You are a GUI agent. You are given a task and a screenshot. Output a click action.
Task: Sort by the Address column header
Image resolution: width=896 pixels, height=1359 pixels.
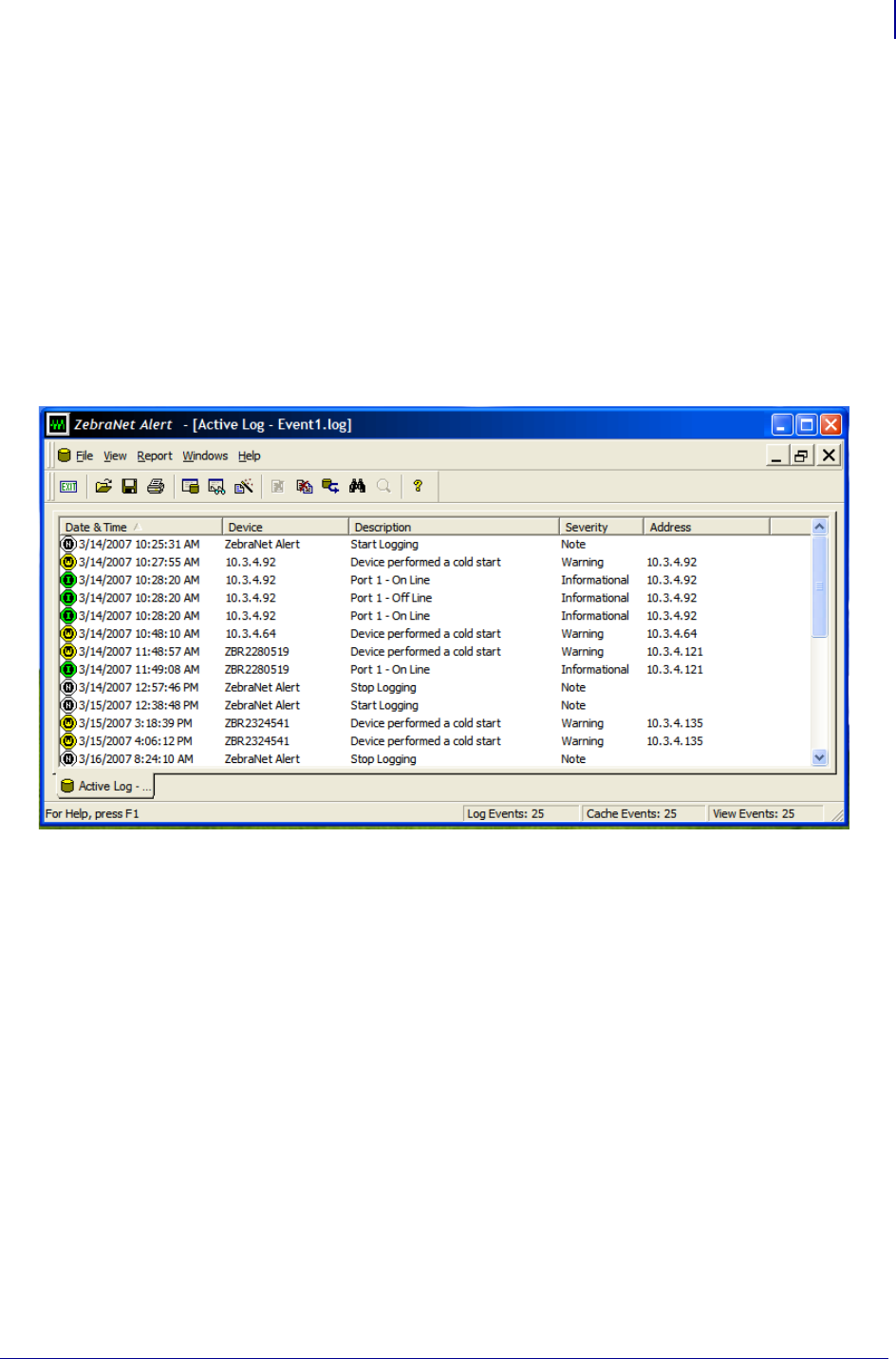point(707,527)
